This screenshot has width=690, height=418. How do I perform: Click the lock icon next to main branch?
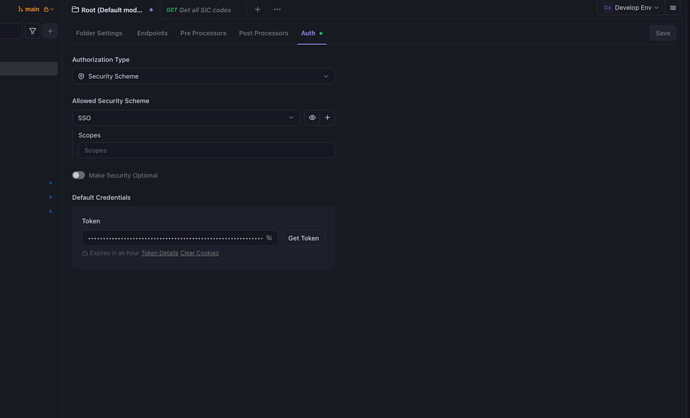(46, 9)
